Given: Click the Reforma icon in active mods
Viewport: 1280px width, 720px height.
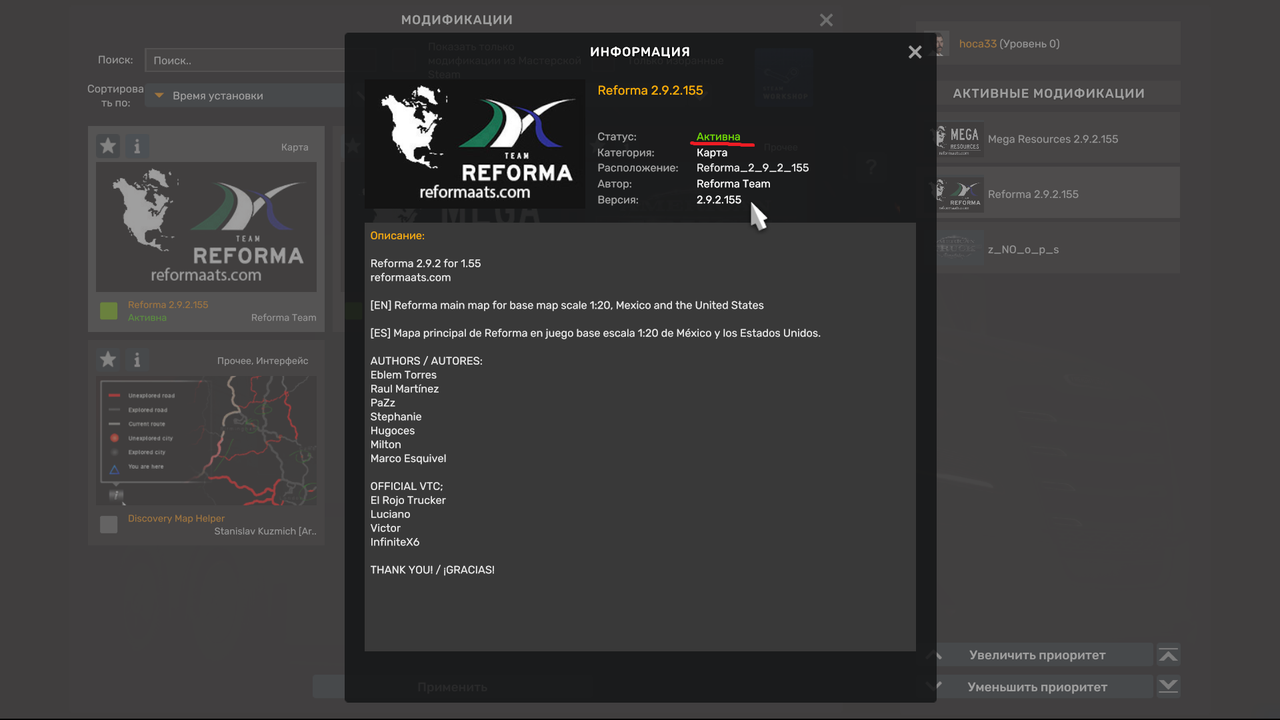Looking at the screenshot, I should pyautogui.click(x=958, y=194).
